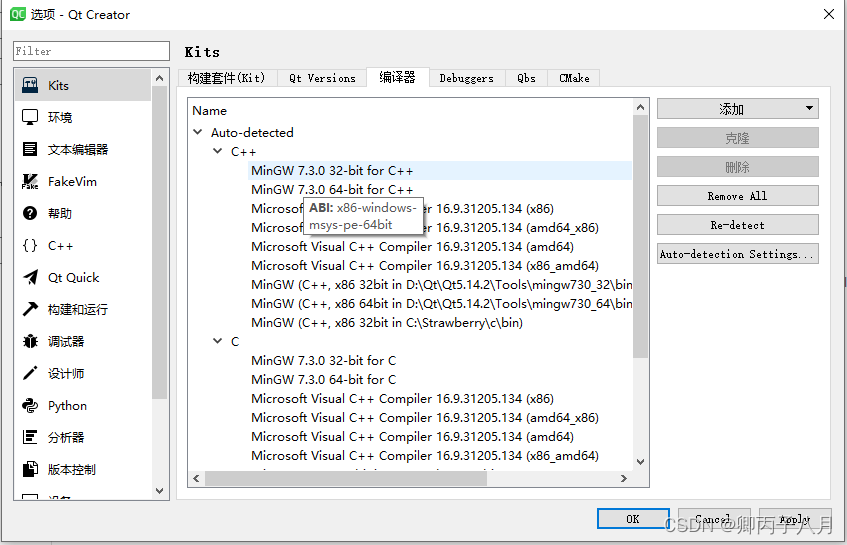Open the 构建和运行 hammer icon
This screenshot has width=847, height=545.
tap(30, 309)
